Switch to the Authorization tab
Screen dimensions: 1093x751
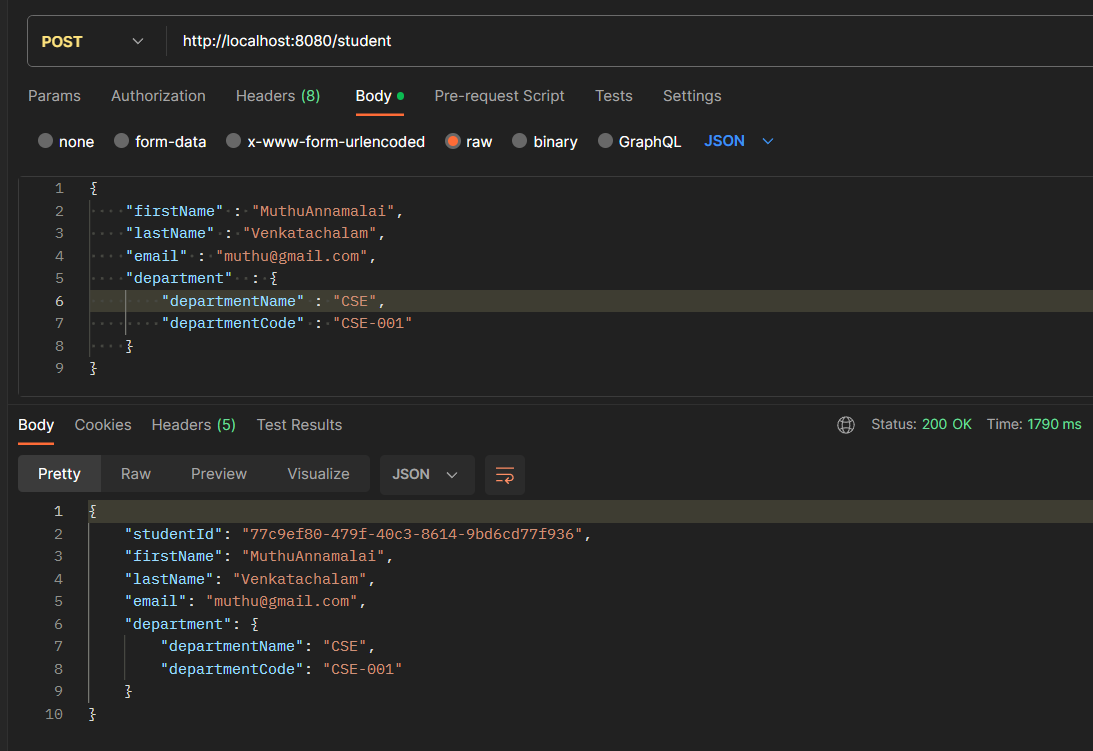pyautogui.click(x=158, y=96)
